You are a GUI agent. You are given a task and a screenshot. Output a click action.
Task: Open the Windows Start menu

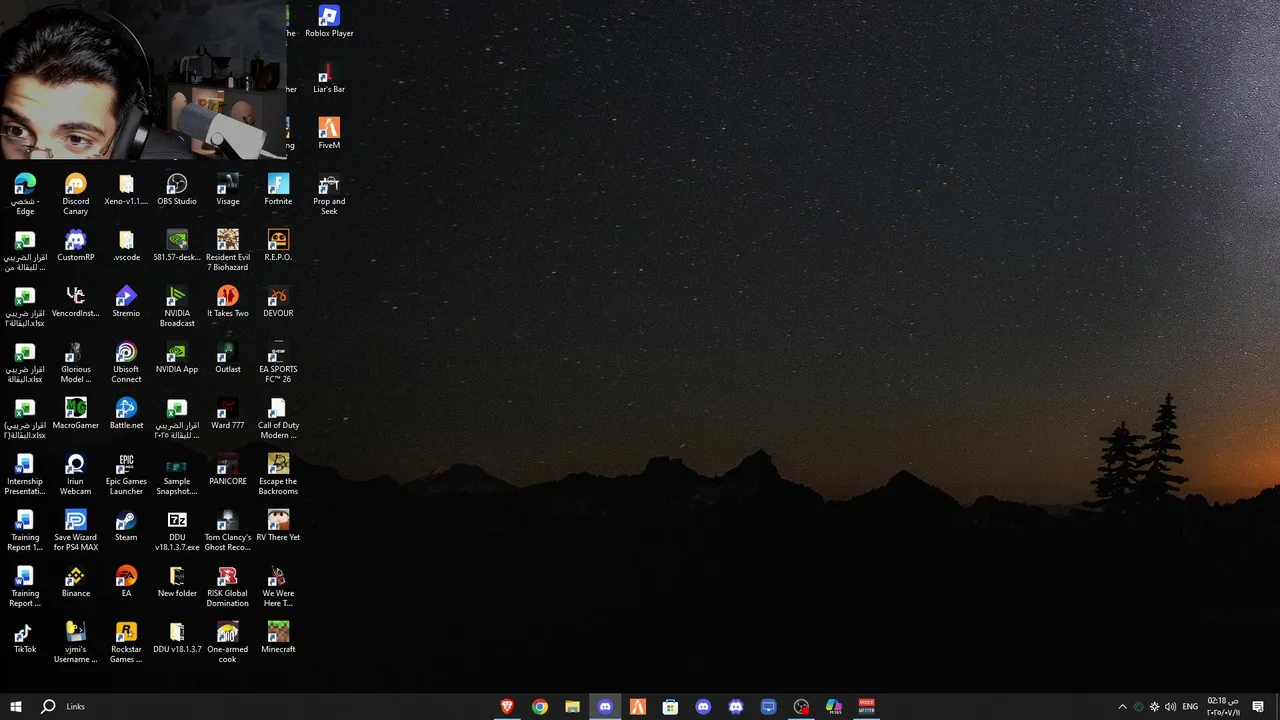pos(16,707)
